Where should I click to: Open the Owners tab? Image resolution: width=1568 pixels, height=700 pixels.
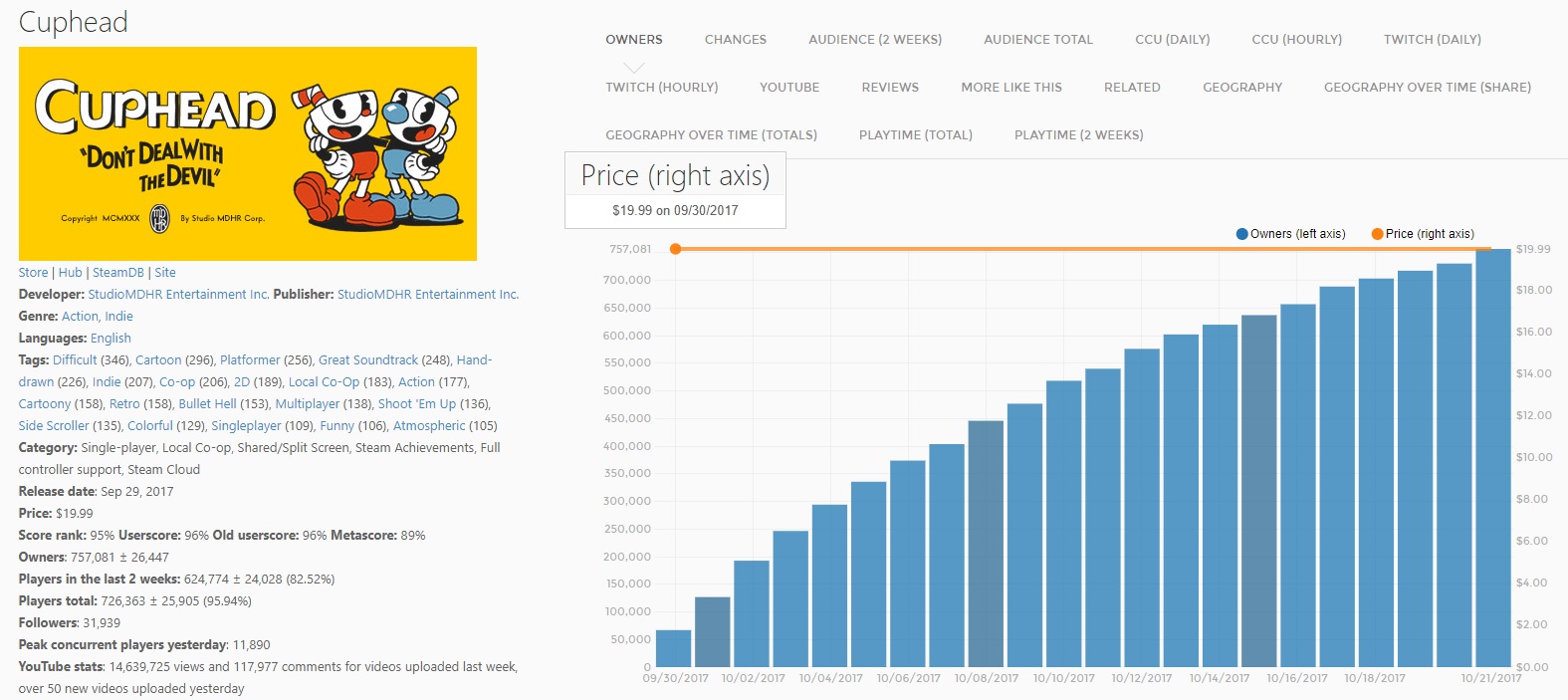(634, 40)
